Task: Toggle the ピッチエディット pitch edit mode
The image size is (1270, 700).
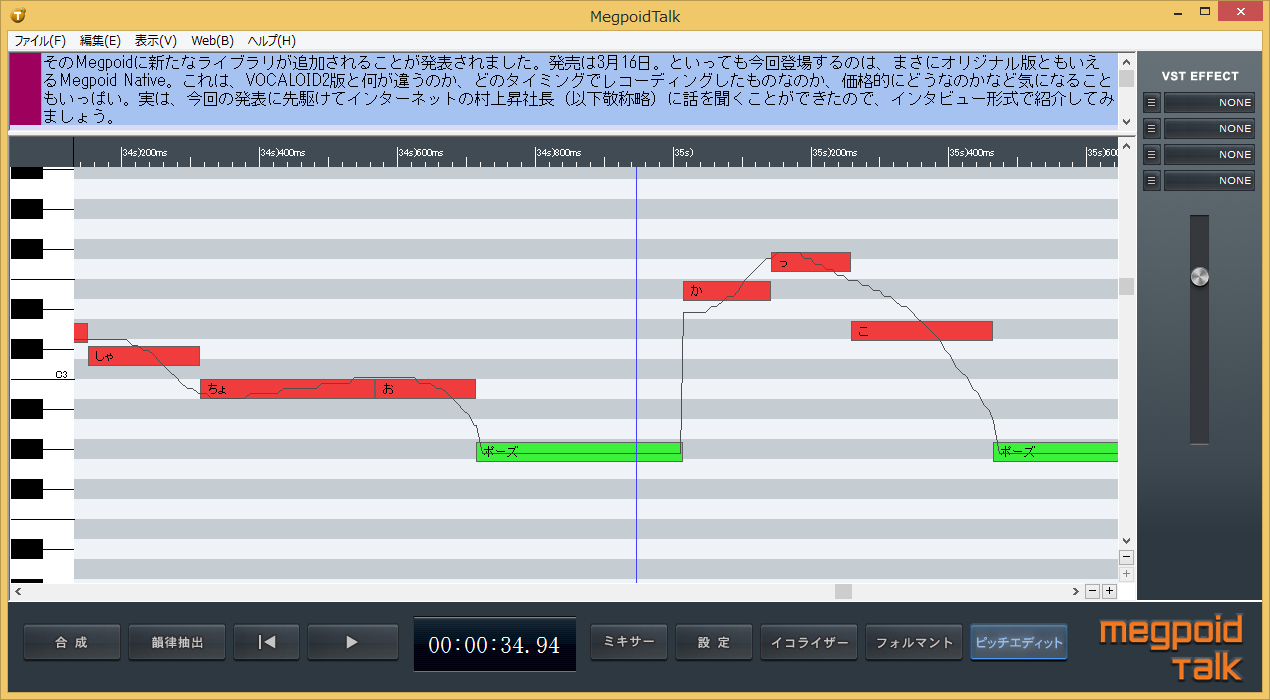Action: pos(1018,642)
